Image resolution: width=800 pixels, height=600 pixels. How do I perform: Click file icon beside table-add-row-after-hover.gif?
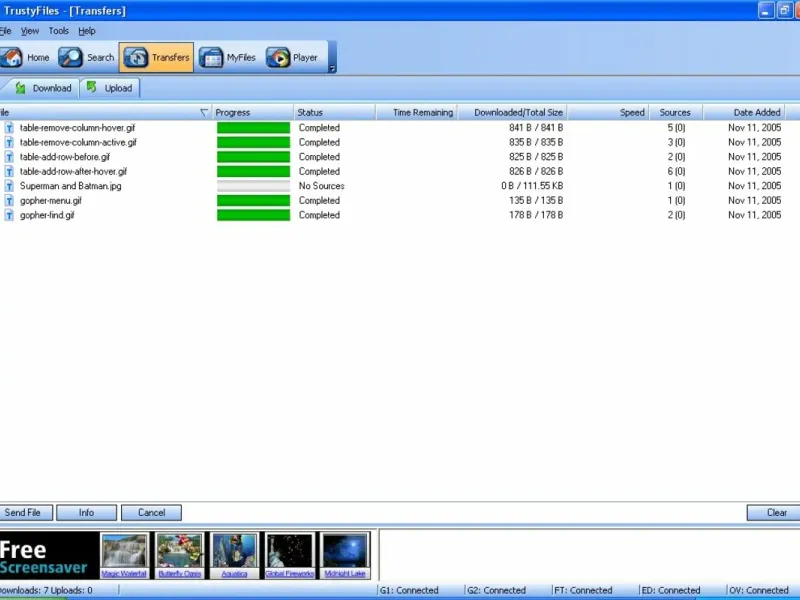click(x=9, y=171)
